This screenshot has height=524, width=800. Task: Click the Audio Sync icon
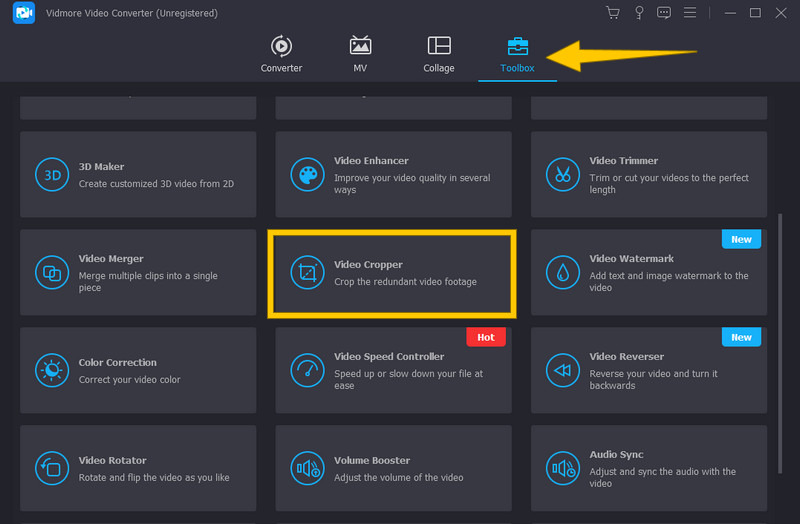563,468
